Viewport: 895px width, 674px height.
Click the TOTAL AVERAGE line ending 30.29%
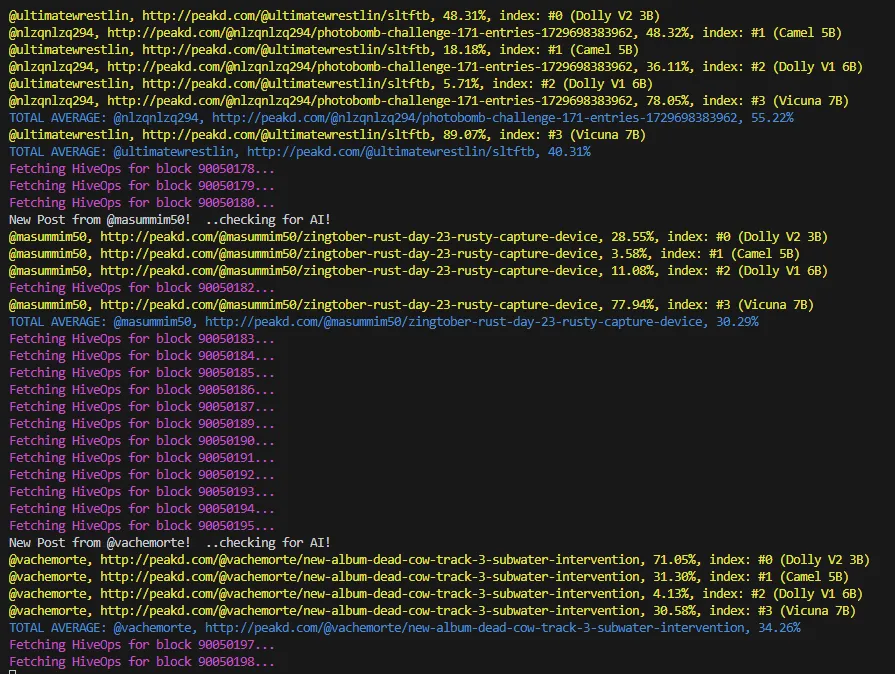point(384,322)
